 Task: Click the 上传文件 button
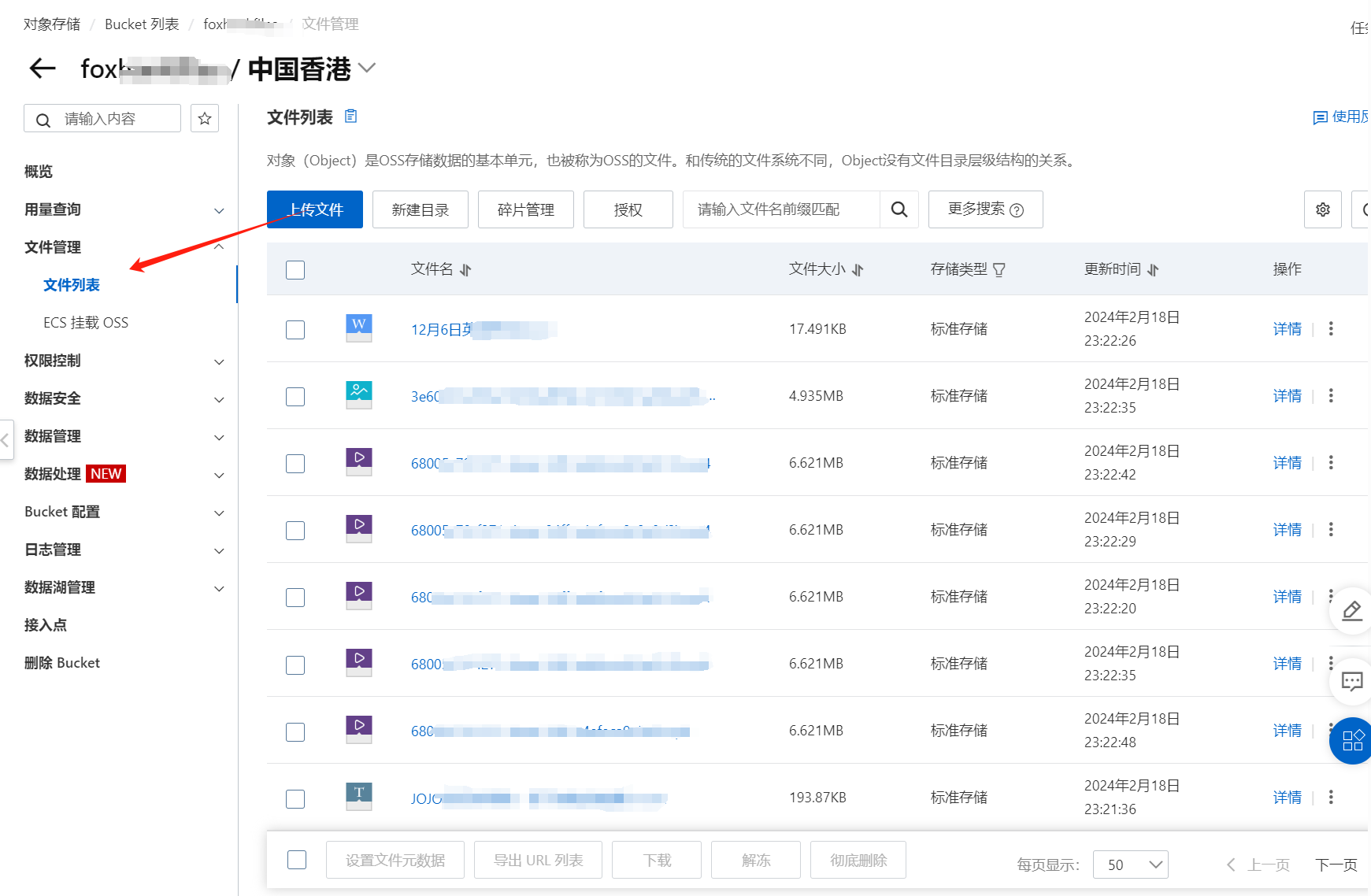pos(315,209)
